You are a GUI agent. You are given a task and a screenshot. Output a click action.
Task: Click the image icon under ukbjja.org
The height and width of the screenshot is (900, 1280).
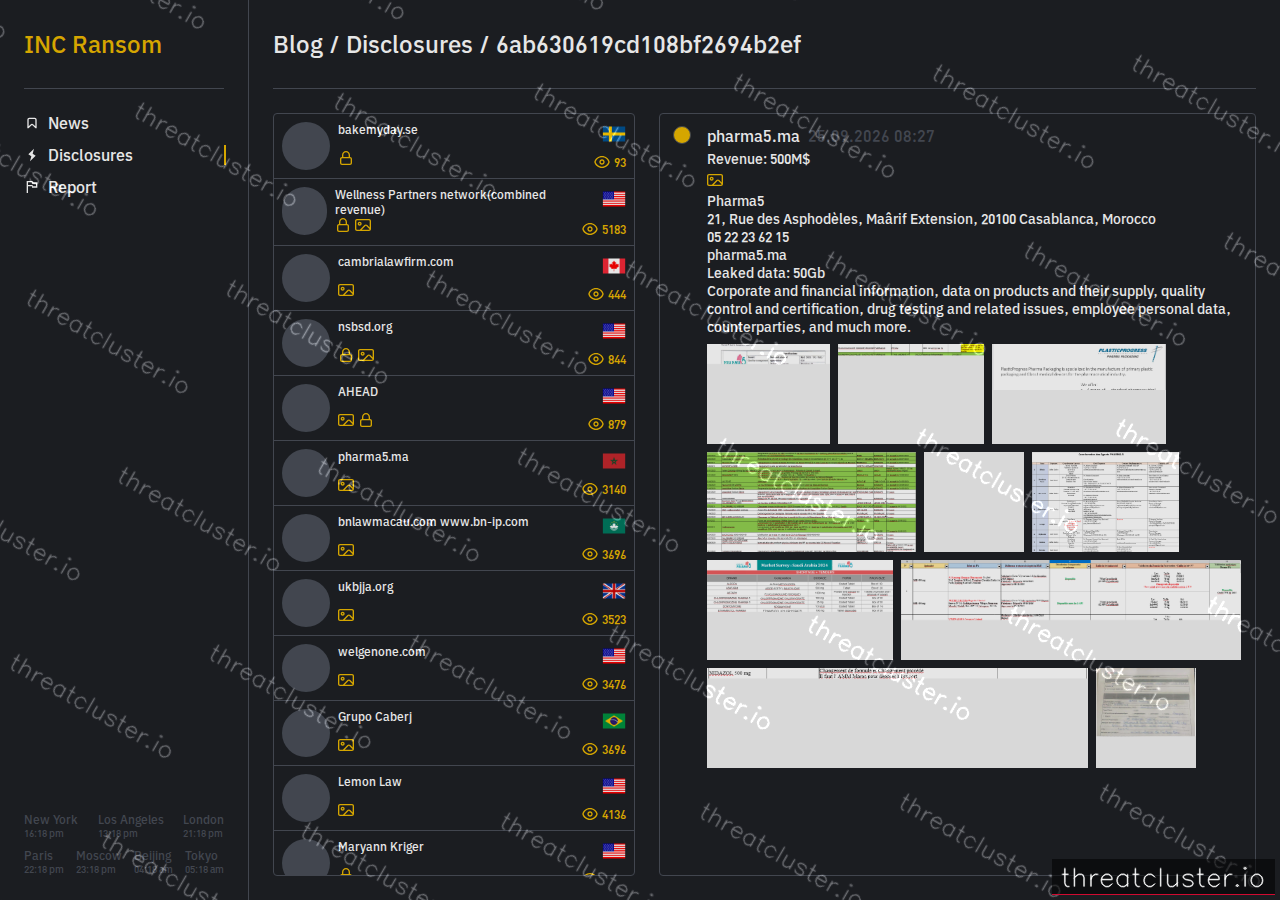[346, 615]
